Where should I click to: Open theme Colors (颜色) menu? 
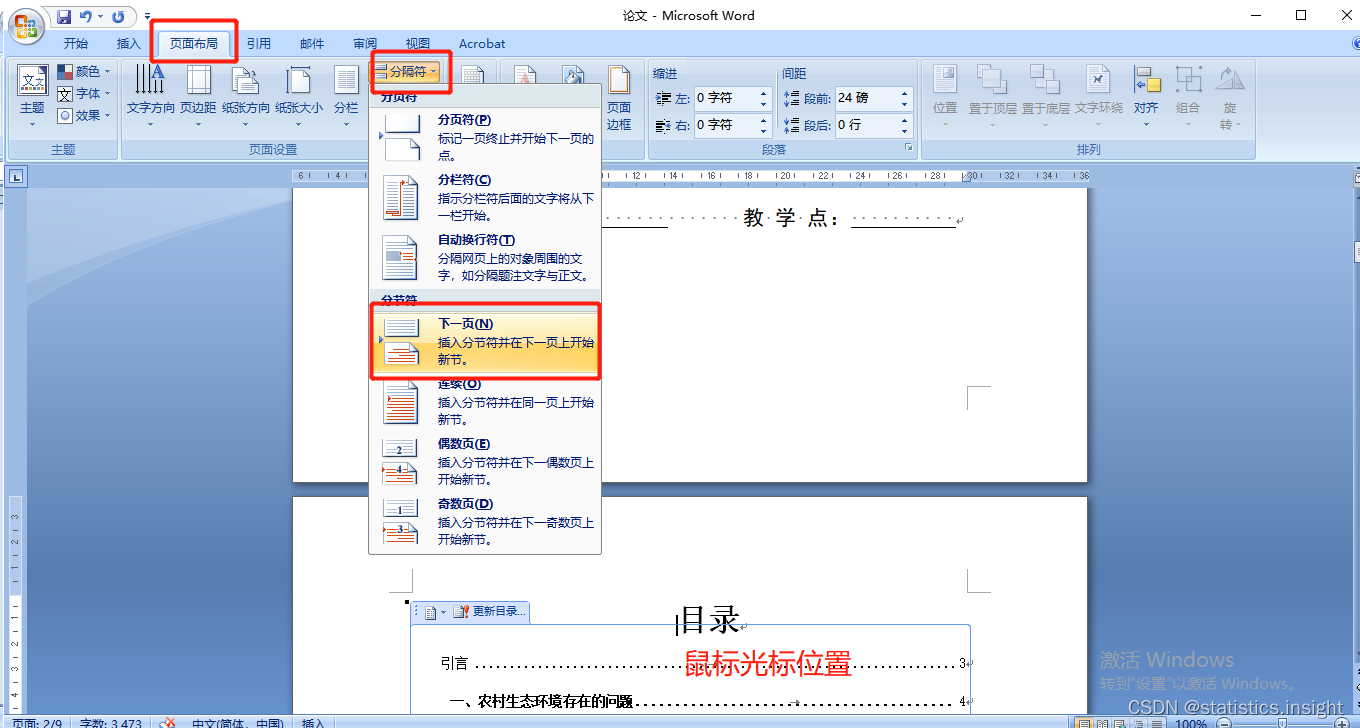click(85, 72)
